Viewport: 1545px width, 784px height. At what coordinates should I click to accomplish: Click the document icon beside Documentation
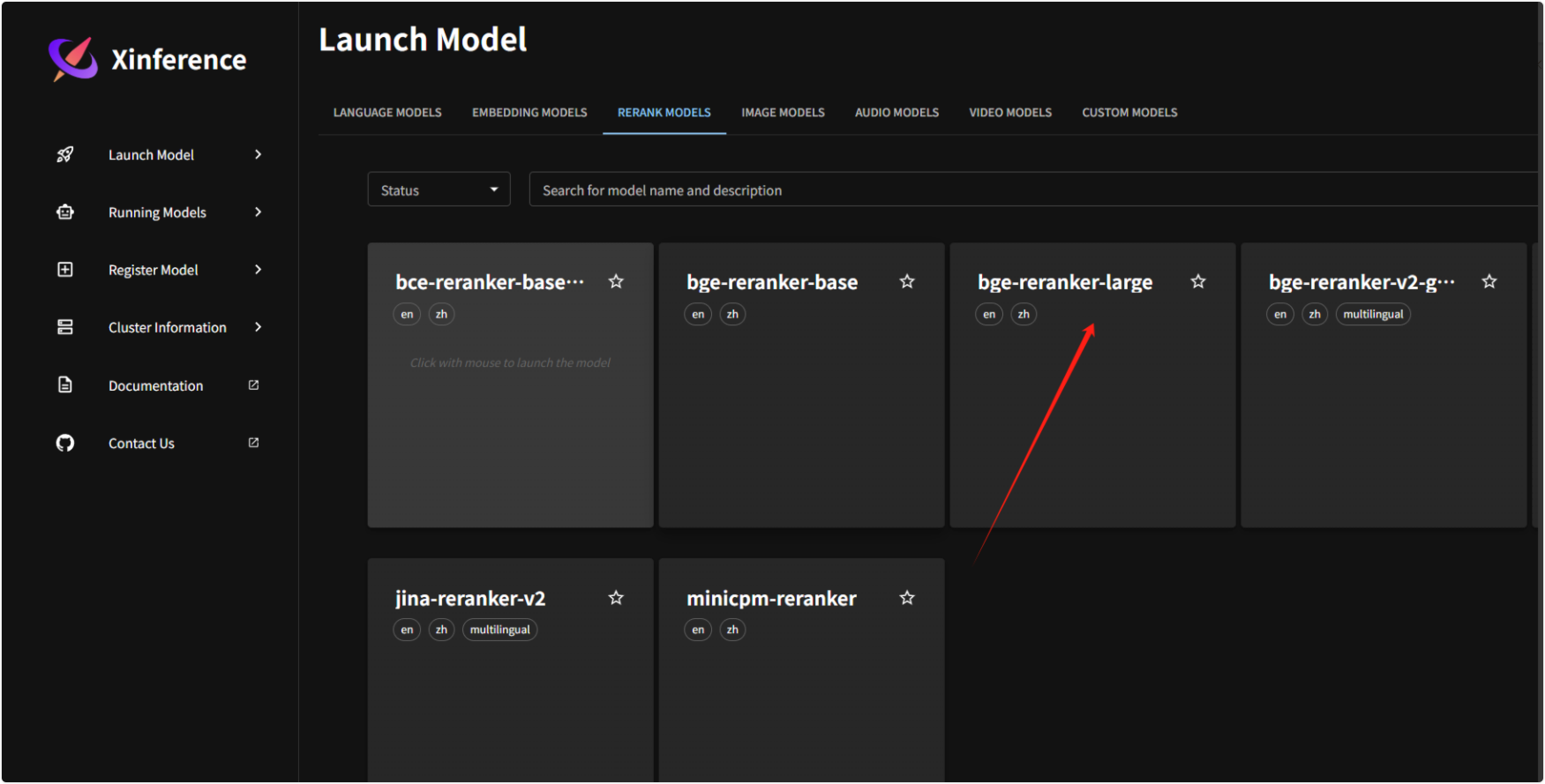pyautogui.click(x=65, y=385)
